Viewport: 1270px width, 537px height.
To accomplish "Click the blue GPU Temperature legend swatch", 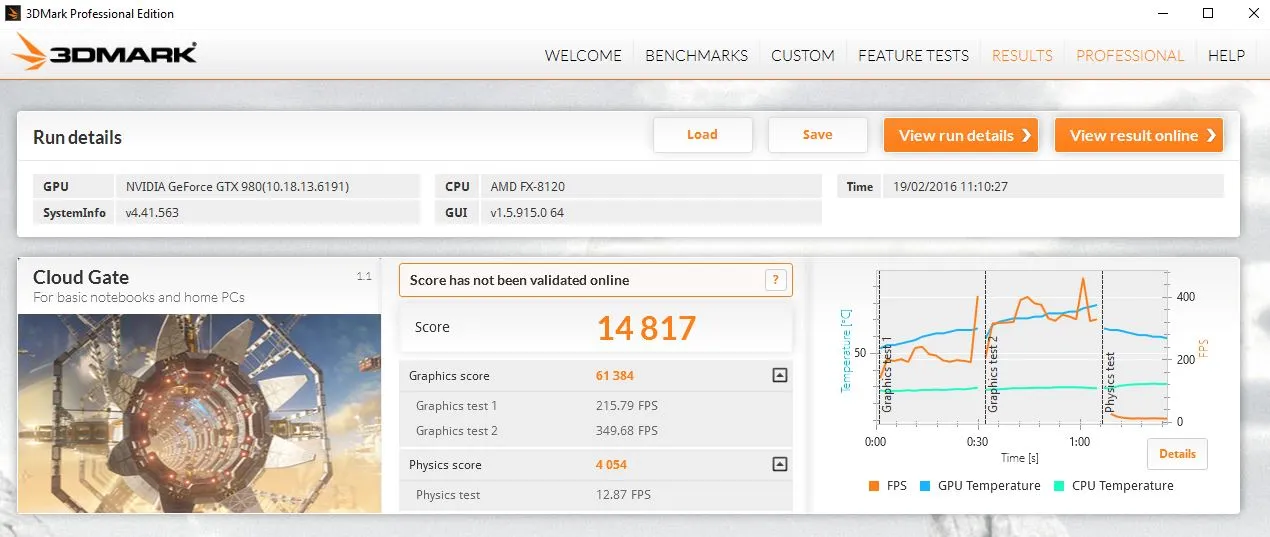I will tap(924, 486).
